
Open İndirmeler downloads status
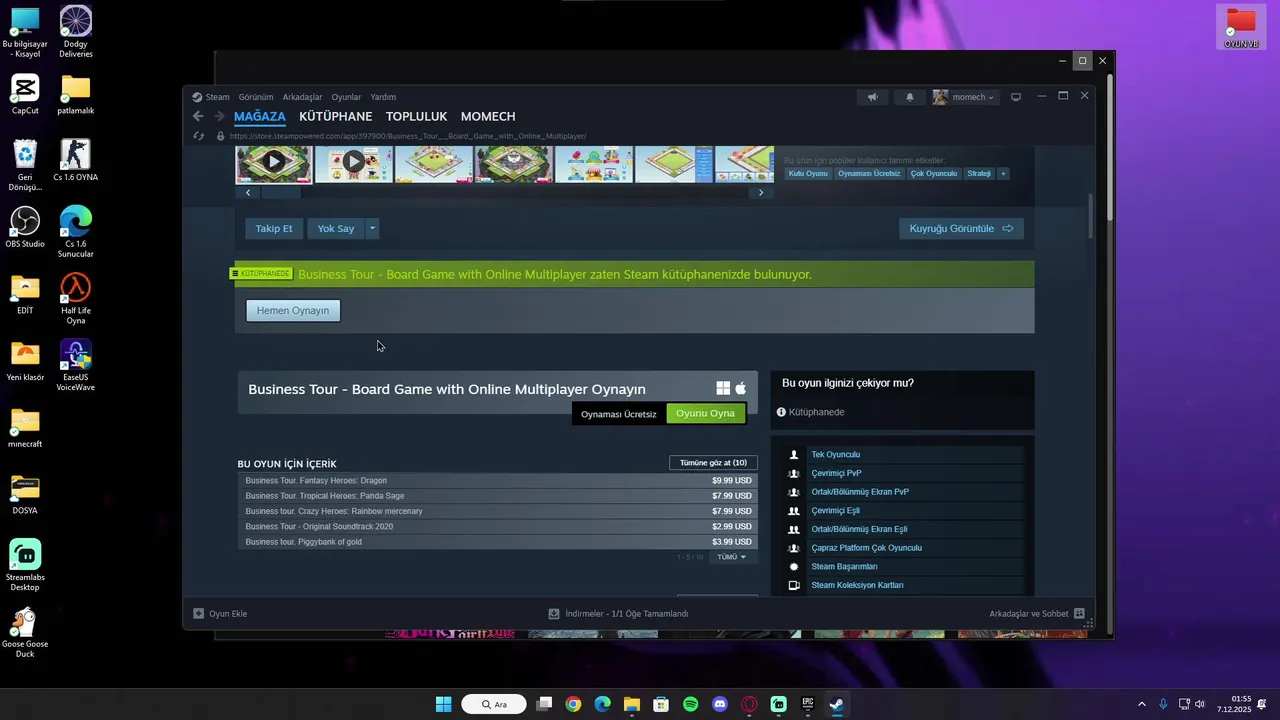coord(618,614)
